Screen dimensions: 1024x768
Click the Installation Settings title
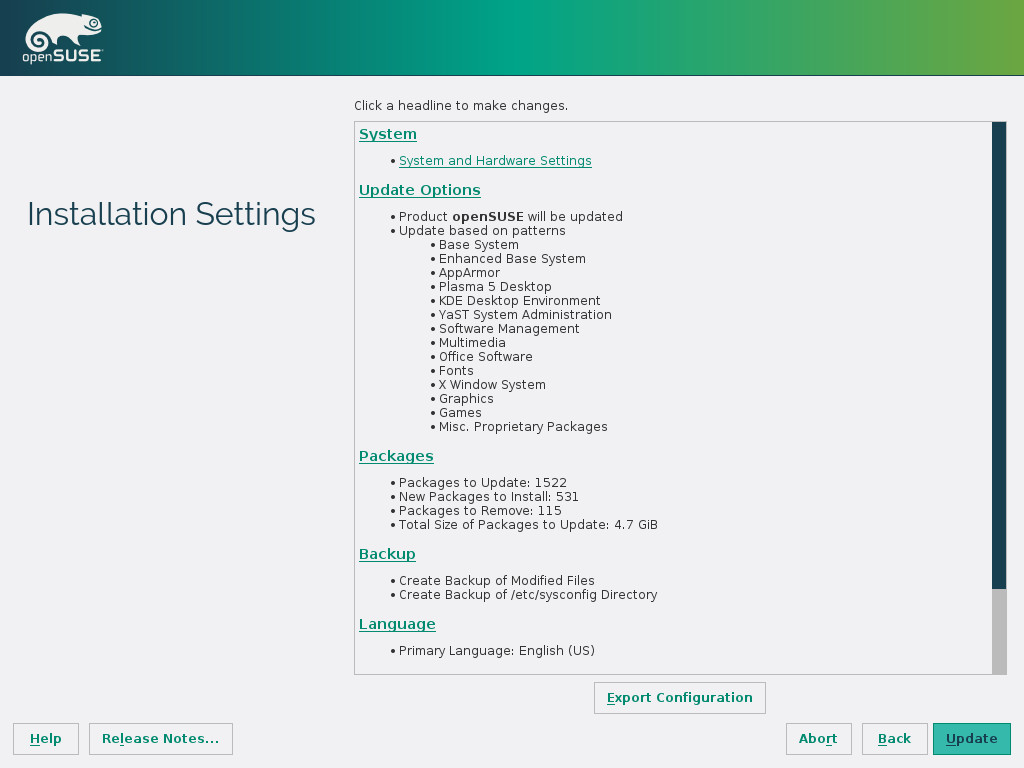pos(171,214)
